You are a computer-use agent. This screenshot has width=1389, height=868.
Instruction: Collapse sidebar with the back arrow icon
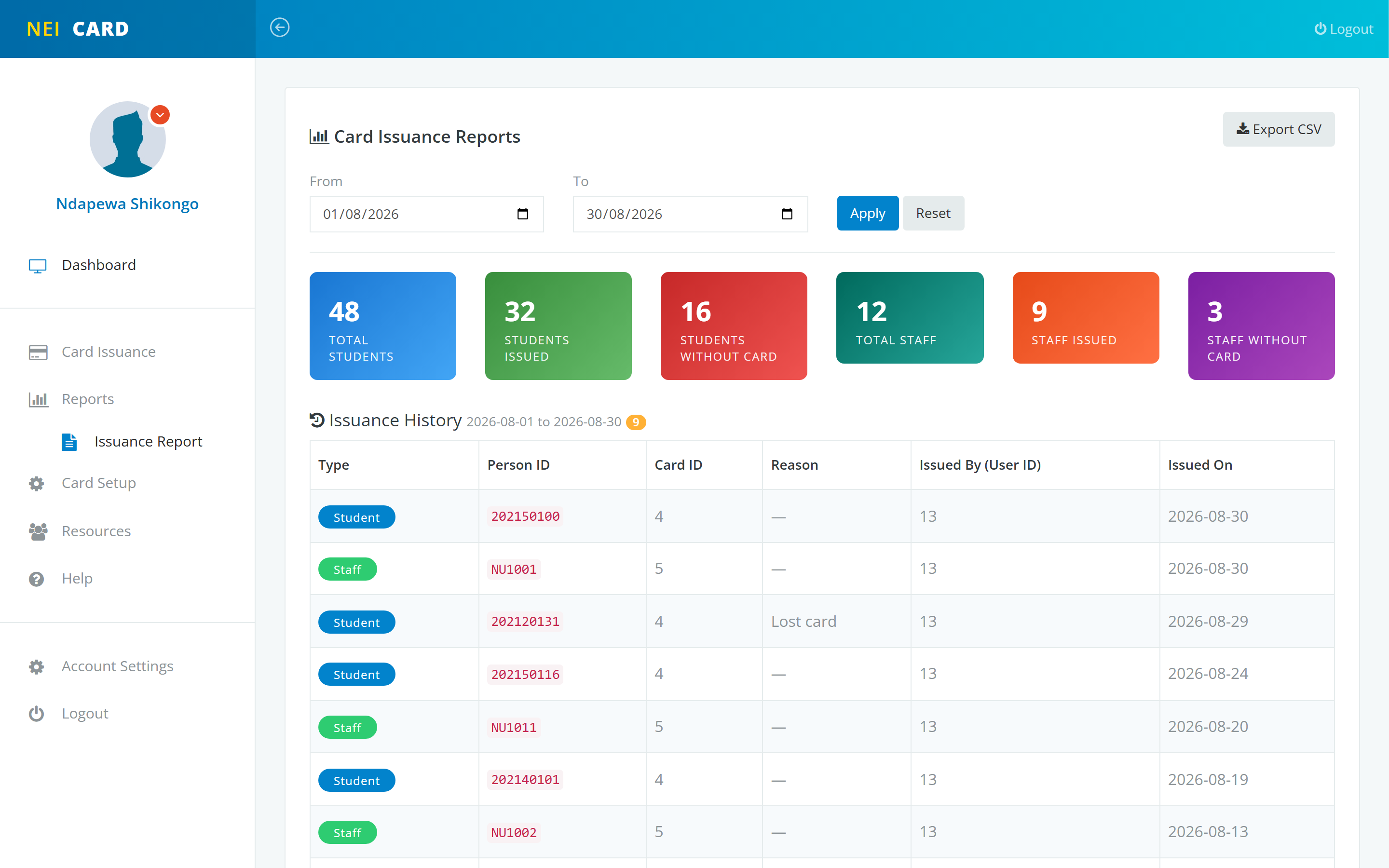[280, 27]
